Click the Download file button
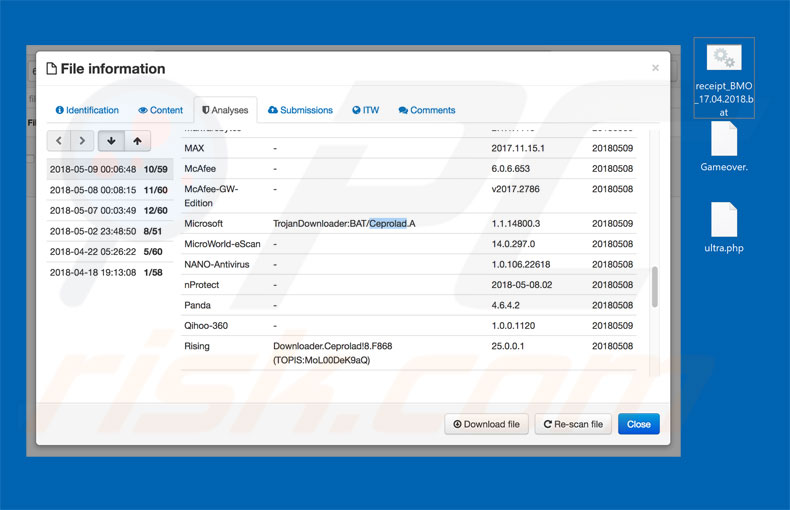Viewport: 790px width, 510px height. [486, 424]
